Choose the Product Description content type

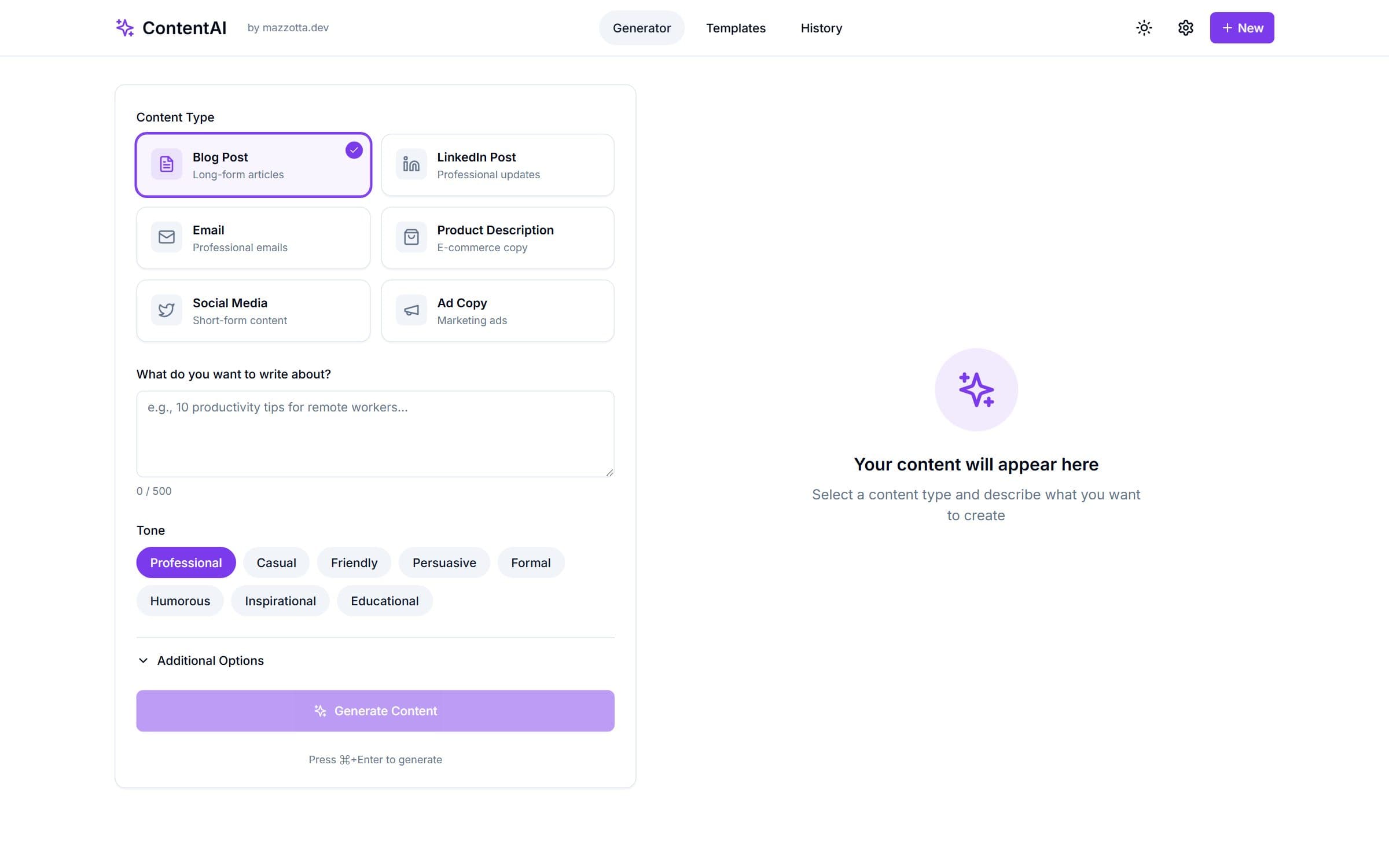498,238
